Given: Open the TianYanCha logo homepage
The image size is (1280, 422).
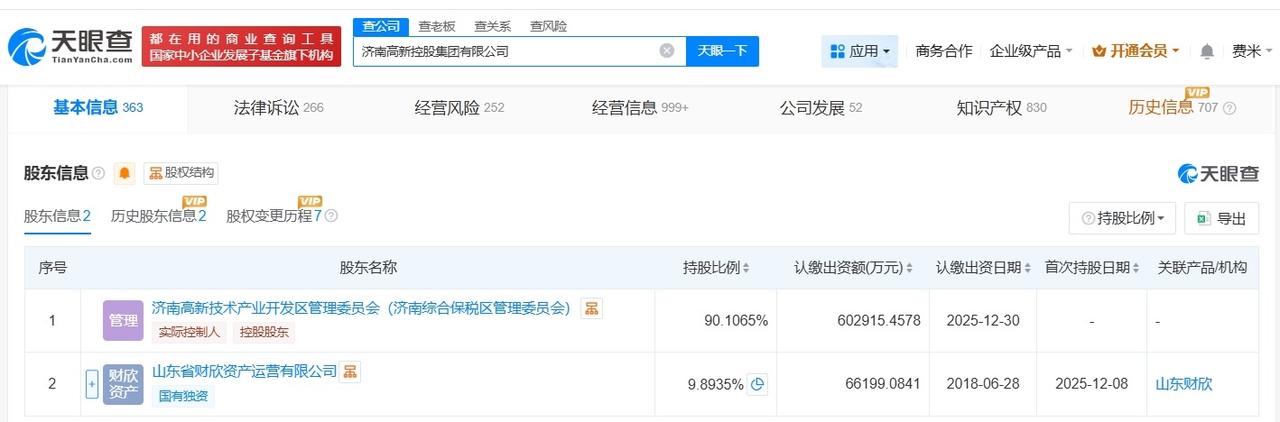Looking at the screenshot, I should coord(70,47).
